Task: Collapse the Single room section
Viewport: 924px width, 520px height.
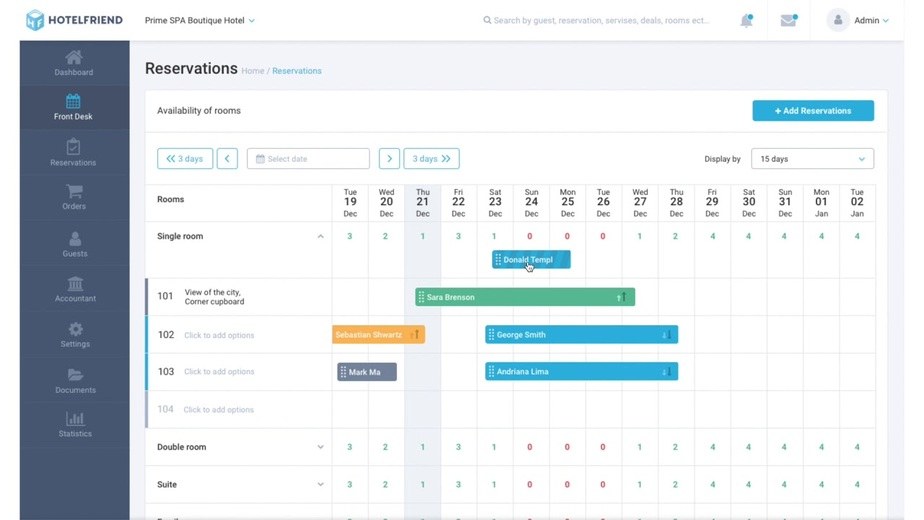Action: tap(321, 236)
